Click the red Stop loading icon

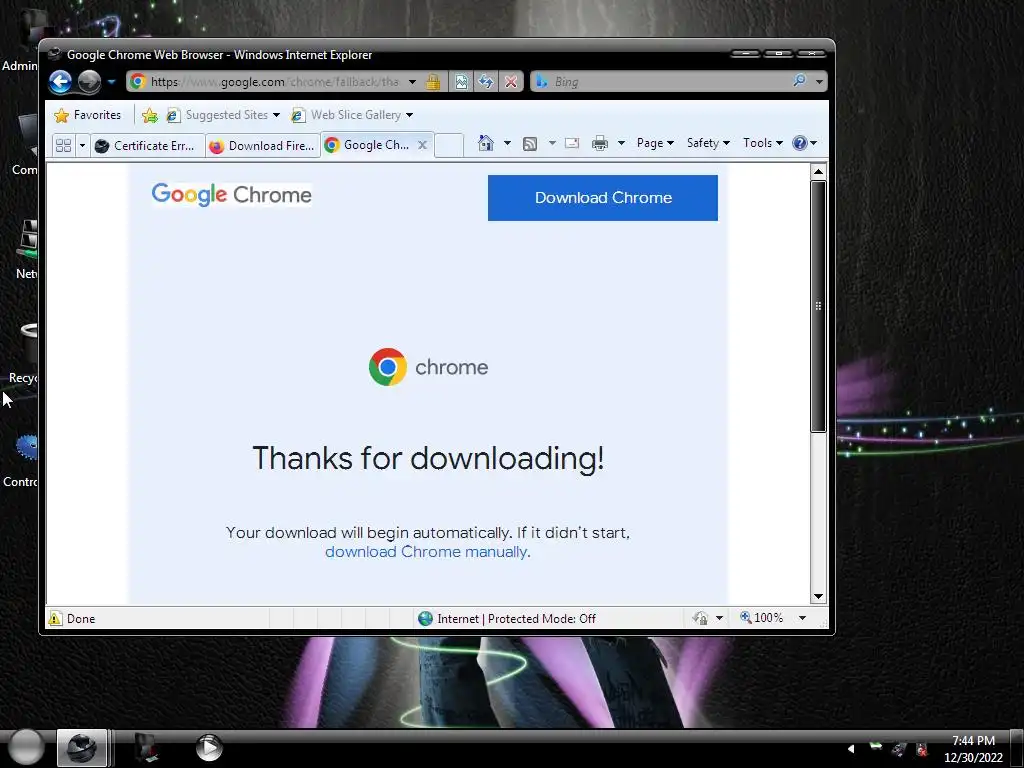point(511,82)
